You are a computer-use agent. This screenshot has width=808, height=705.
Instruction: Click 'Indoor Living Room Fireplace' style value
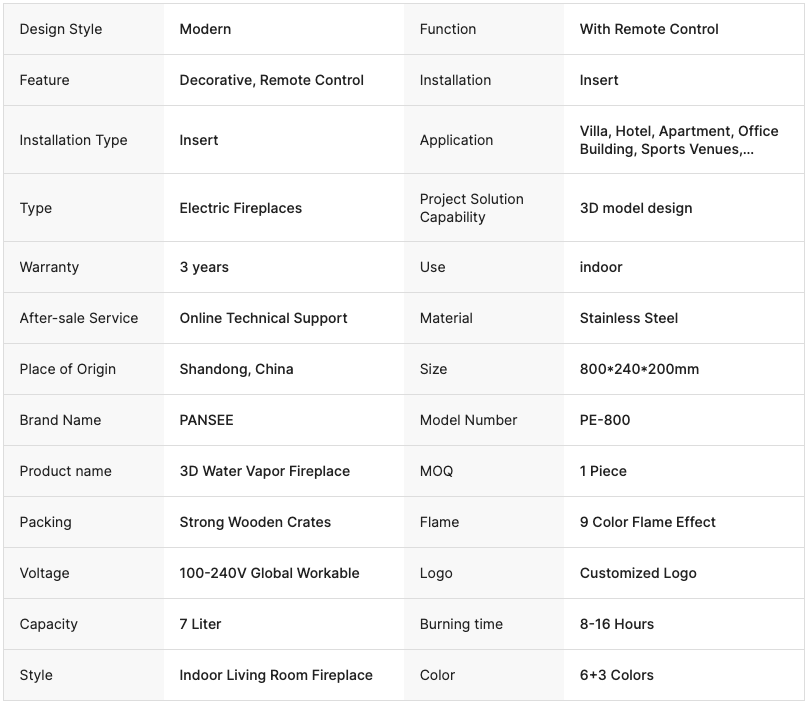coord(275,675)
